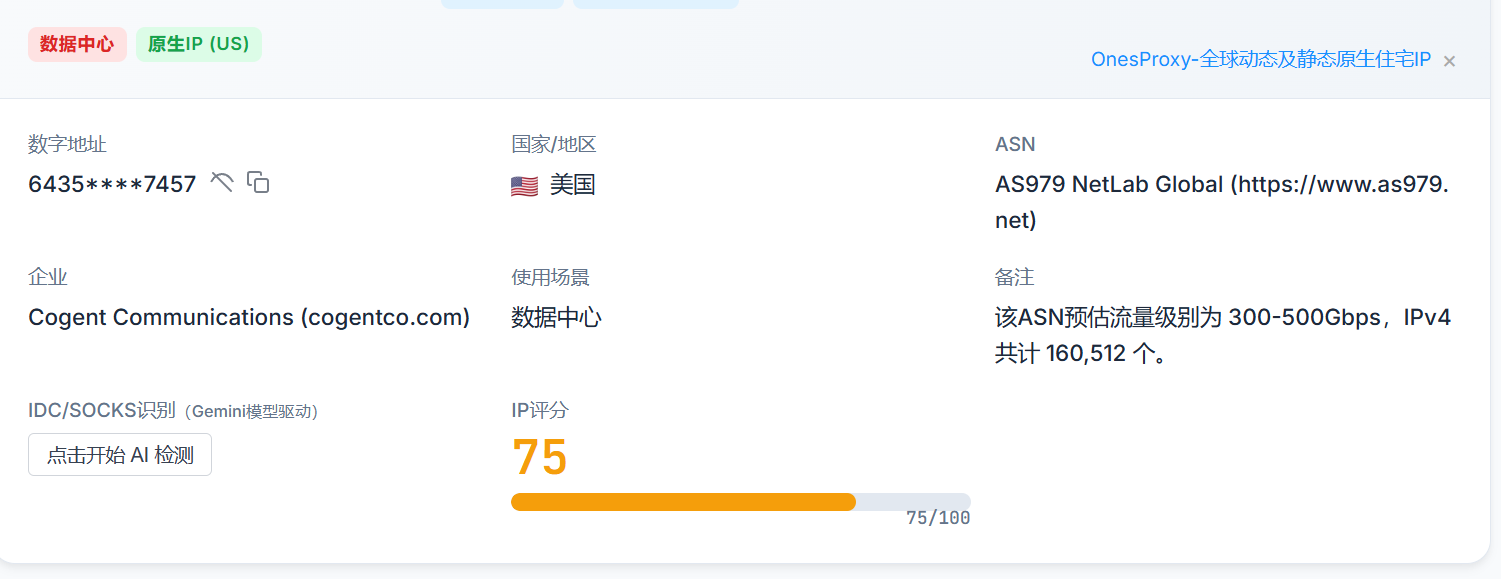The width and height of the screenshot is (1501, 579).
Task: Dismiss the OnesProxy ad with its X icon
Action: tap(1448, 60)
